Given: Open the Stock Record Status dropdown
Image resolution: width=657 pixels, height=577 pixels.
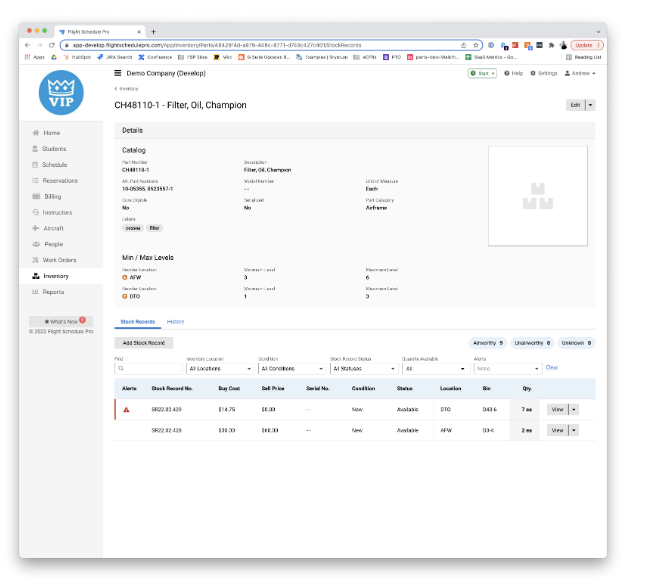Looking at the screenshot, I should tap(364, 369).
